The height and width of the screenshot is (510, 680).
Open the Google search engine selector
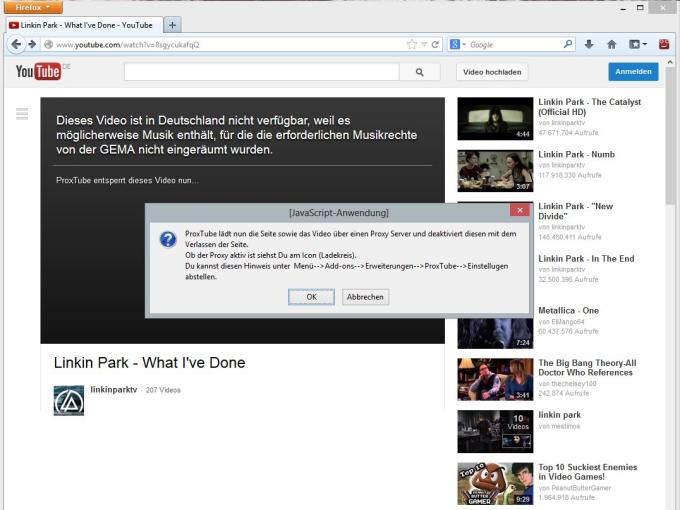click(458, 44)
